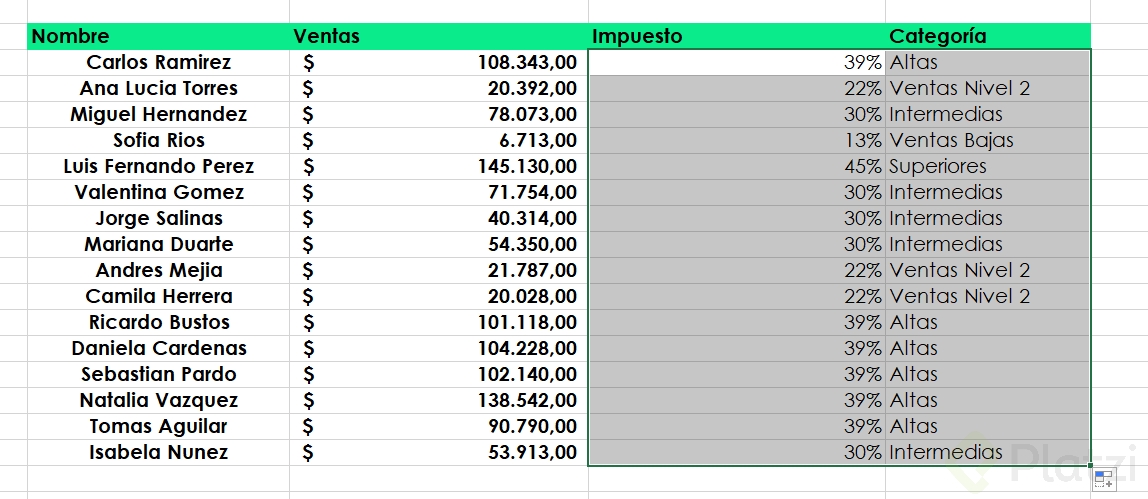Click the 53.913,00 sales amount cell

click(438, 452)
